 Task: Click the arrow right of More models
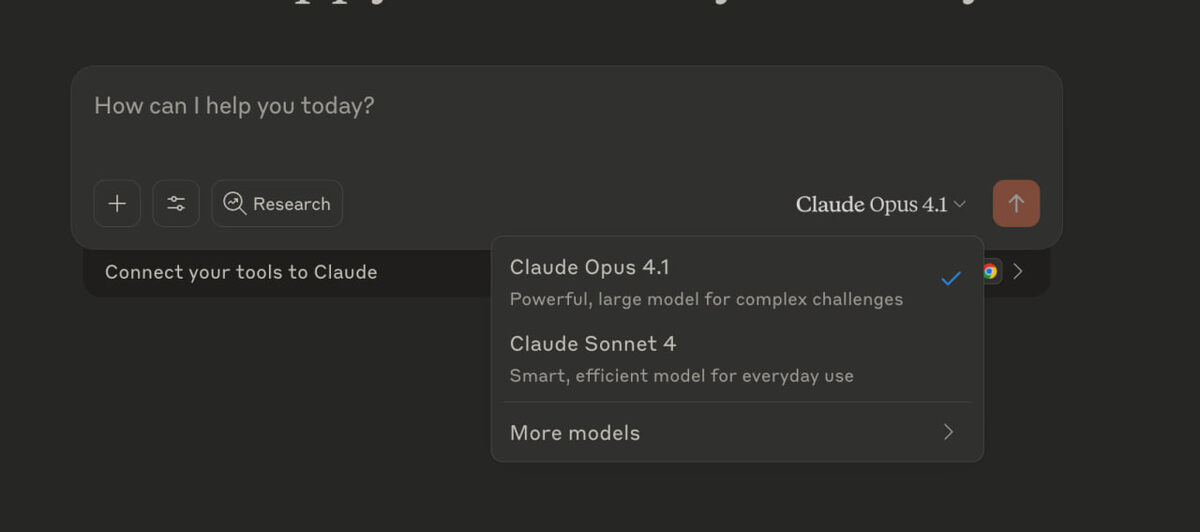948,432
